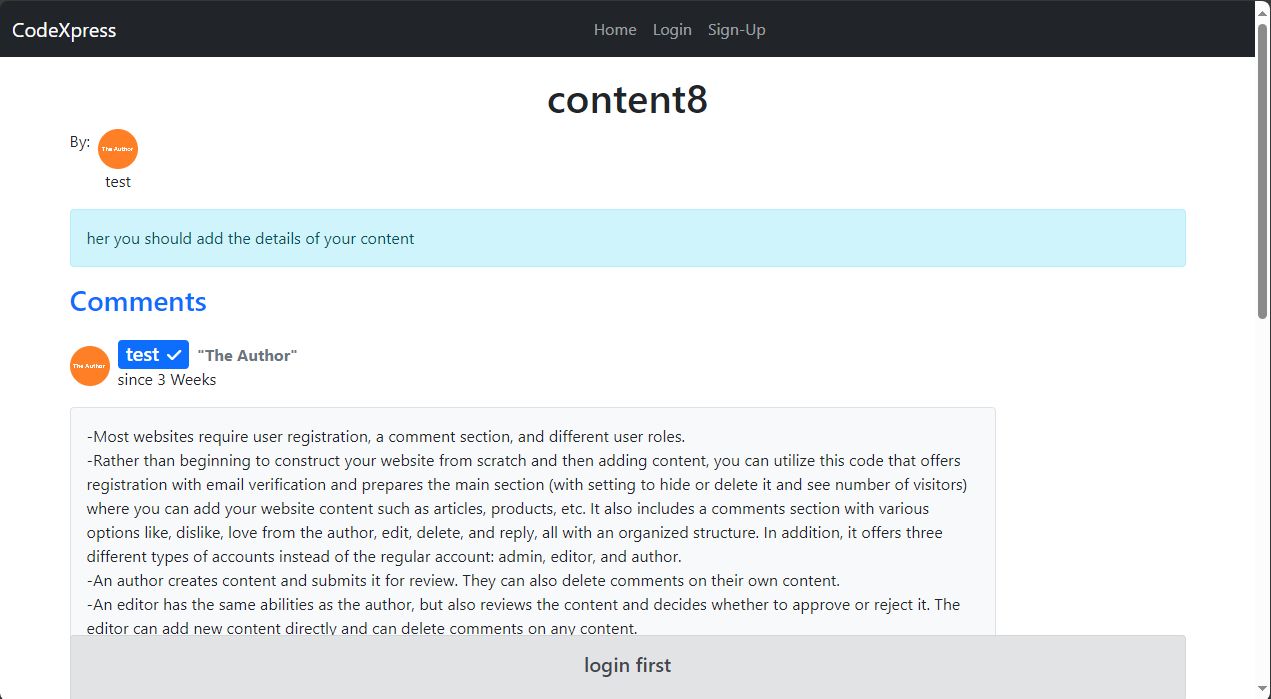Open the Sign-Up page
Image resolution: width=1271 pixels, height=699 pixels.
click(737, 30)
